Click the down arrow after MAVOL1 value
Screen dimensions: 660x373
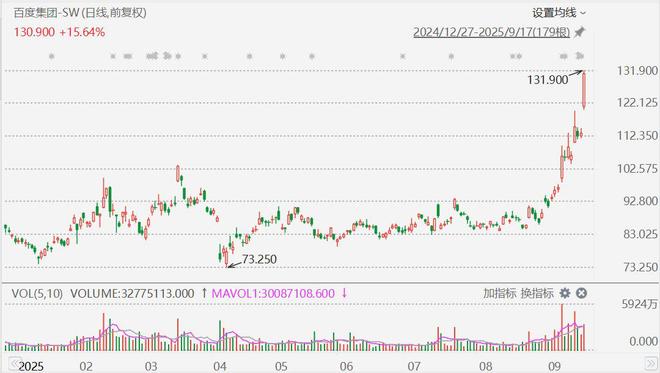coord(344,293)
